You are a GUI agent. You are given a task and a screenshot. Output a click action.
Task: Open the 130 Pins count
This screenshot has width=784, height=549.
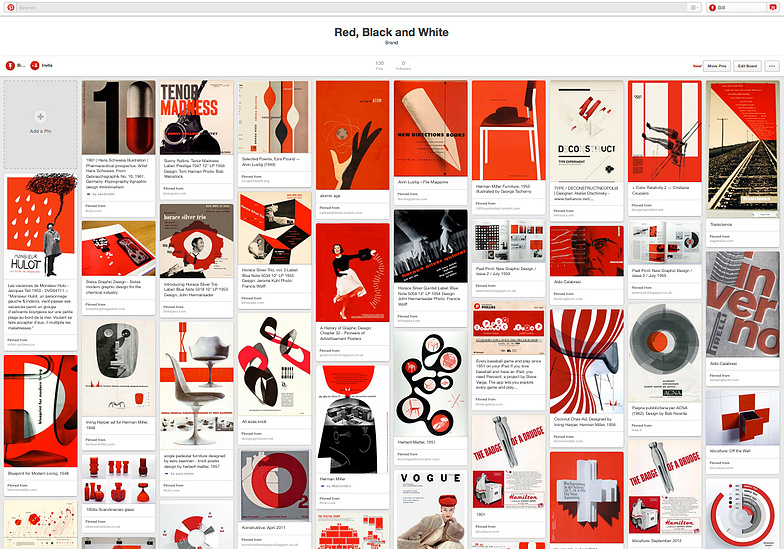380,66
